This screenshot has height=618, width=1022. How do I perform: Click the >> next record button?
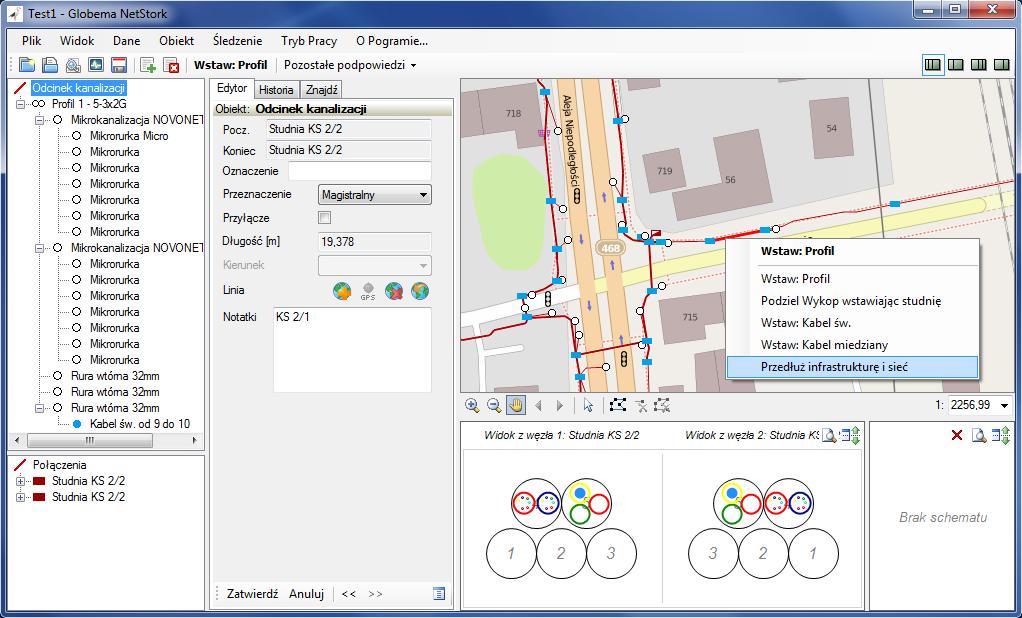point(375,594)
